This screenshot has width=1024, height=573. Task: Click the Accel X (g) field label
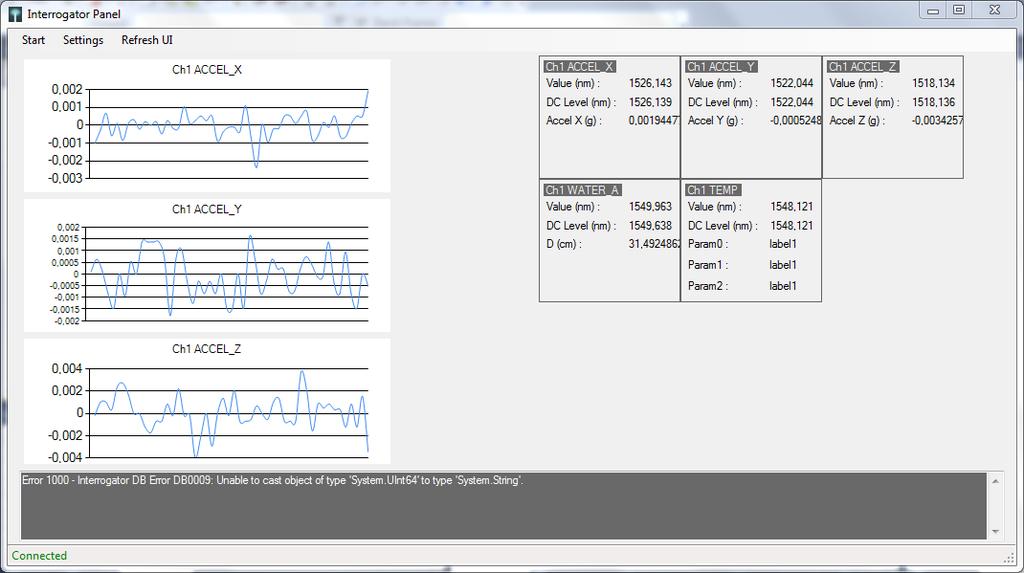[574, 120]
